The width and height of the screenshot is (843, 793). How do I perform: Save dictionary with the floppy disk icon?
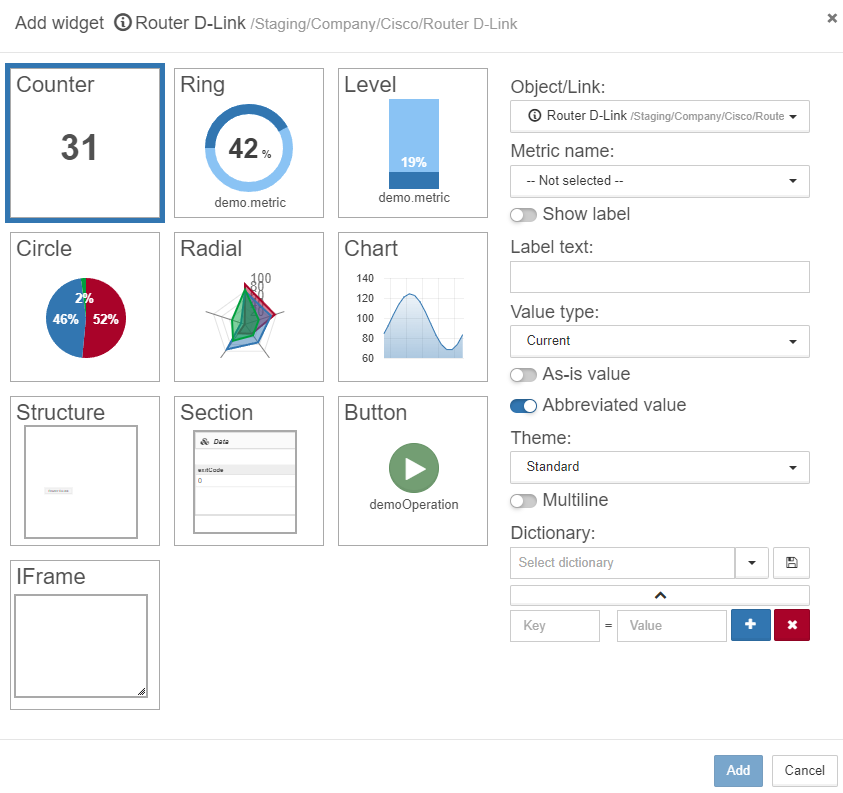(x=791, y=563)
